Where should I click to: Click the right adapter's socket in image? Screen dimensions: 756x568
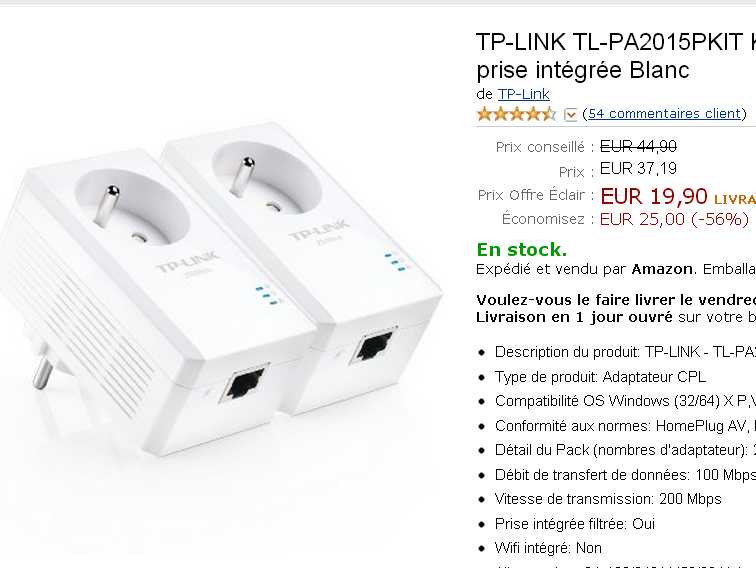267,179
